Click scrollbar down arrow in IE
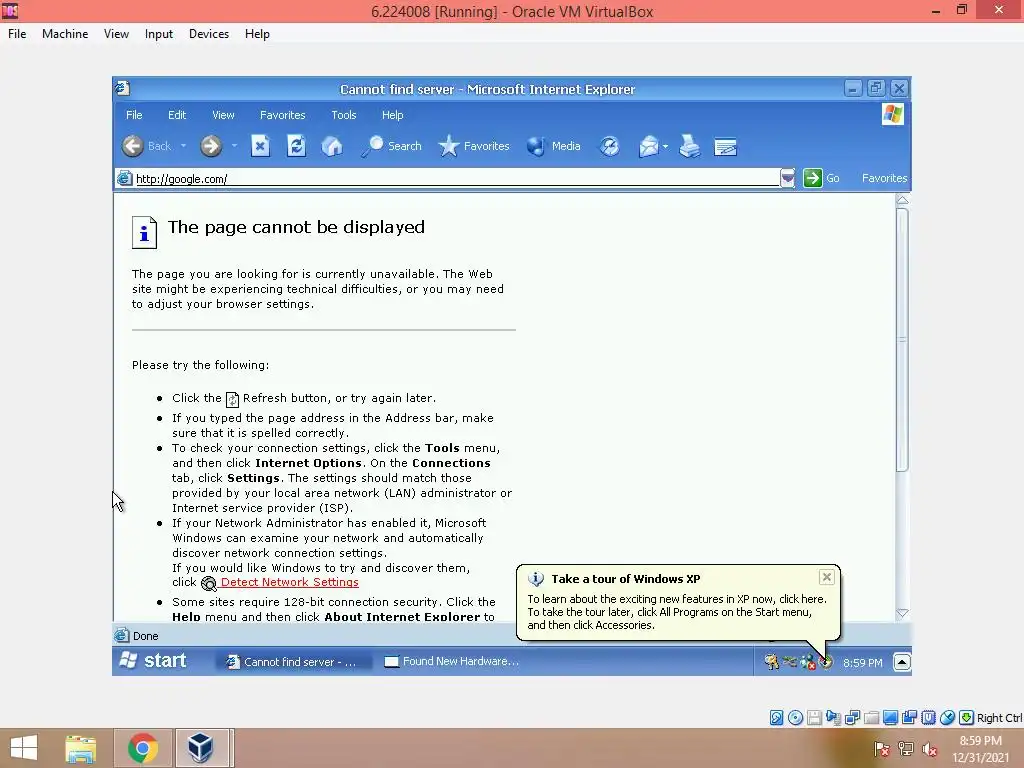The height and width of the screenshot is (768, 1024). coord(903,613)
